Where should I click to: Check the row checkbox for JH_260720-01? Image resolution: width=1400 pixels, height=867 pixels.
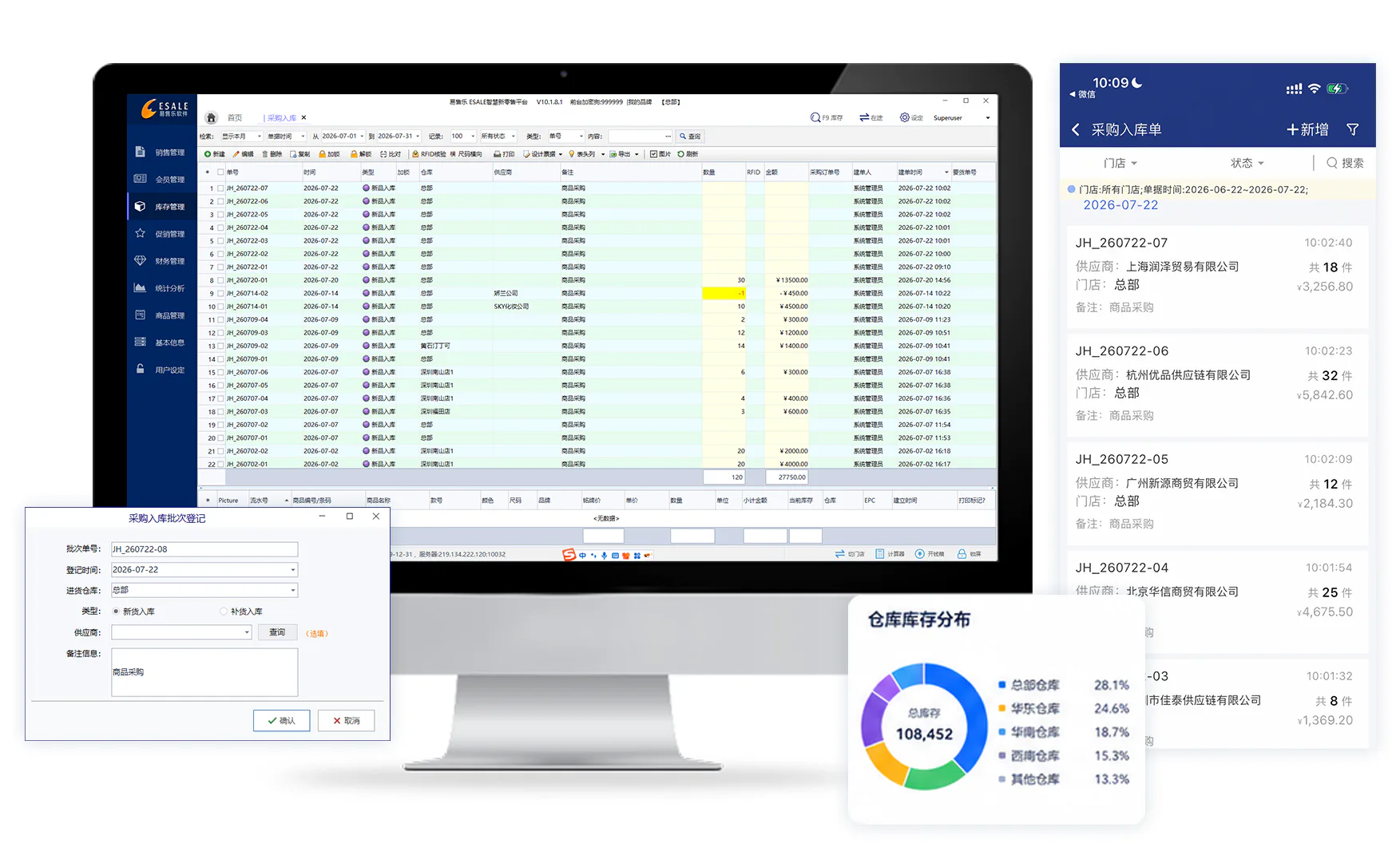[x=220, y=280]
